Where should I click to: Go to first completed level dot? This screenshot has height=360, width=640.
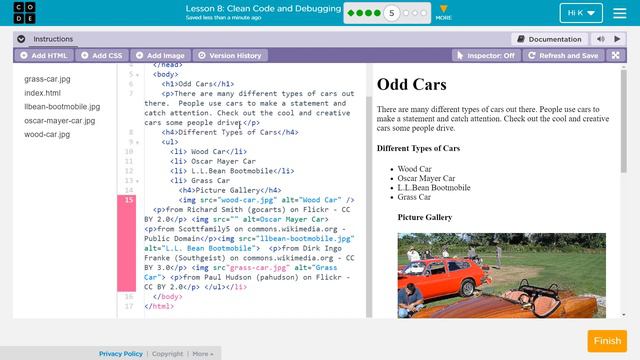350,13
